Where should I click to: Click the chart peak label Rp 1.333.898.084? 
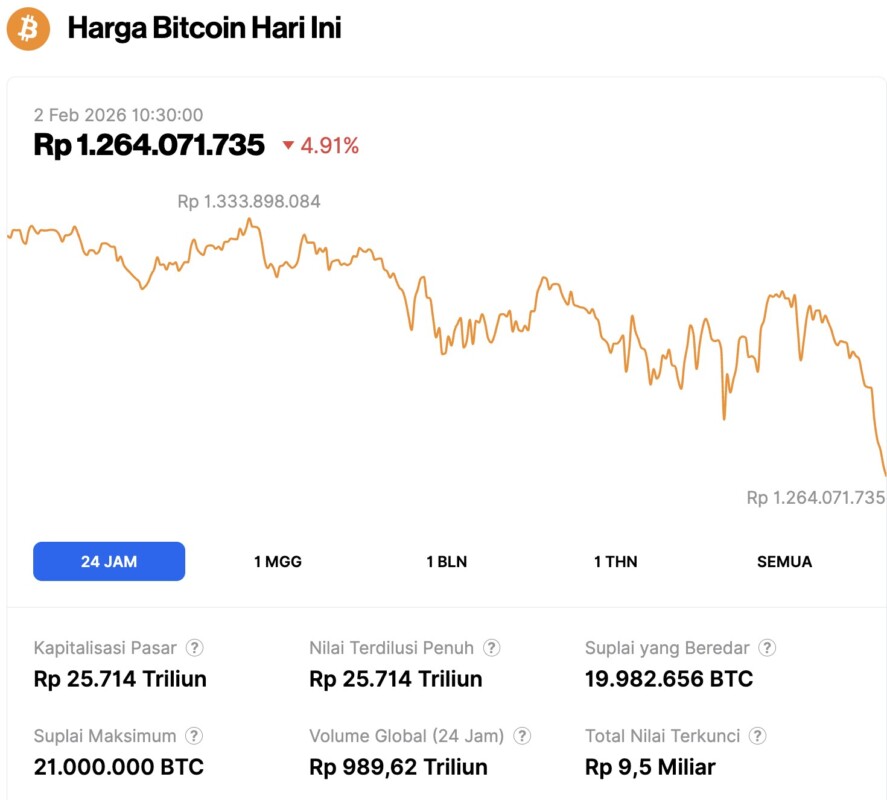[x=249, y=202]
